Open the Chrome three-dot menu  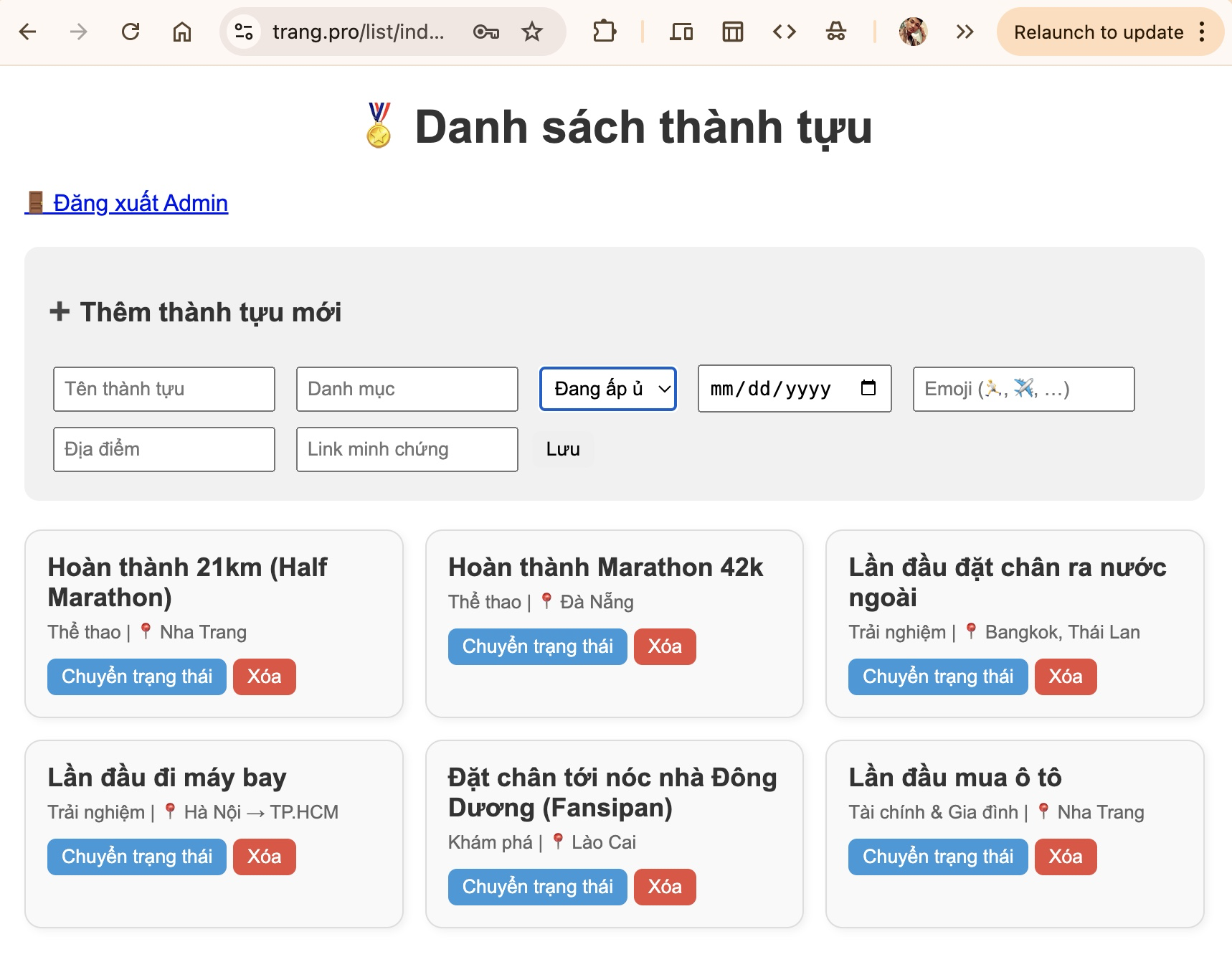click(x=1202, y=32)
